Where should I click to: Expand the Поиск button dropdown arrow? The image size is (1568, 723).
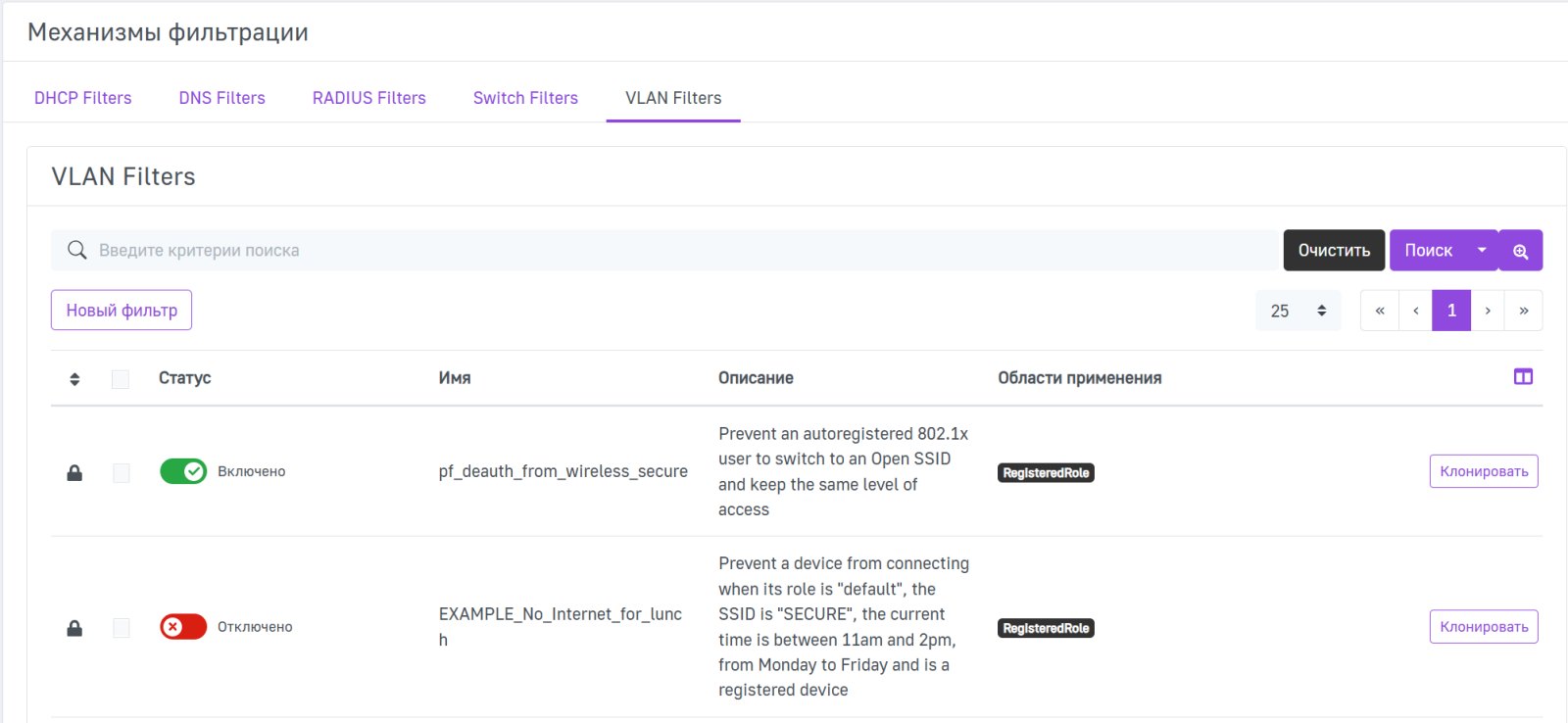[x=1482, y=251]
